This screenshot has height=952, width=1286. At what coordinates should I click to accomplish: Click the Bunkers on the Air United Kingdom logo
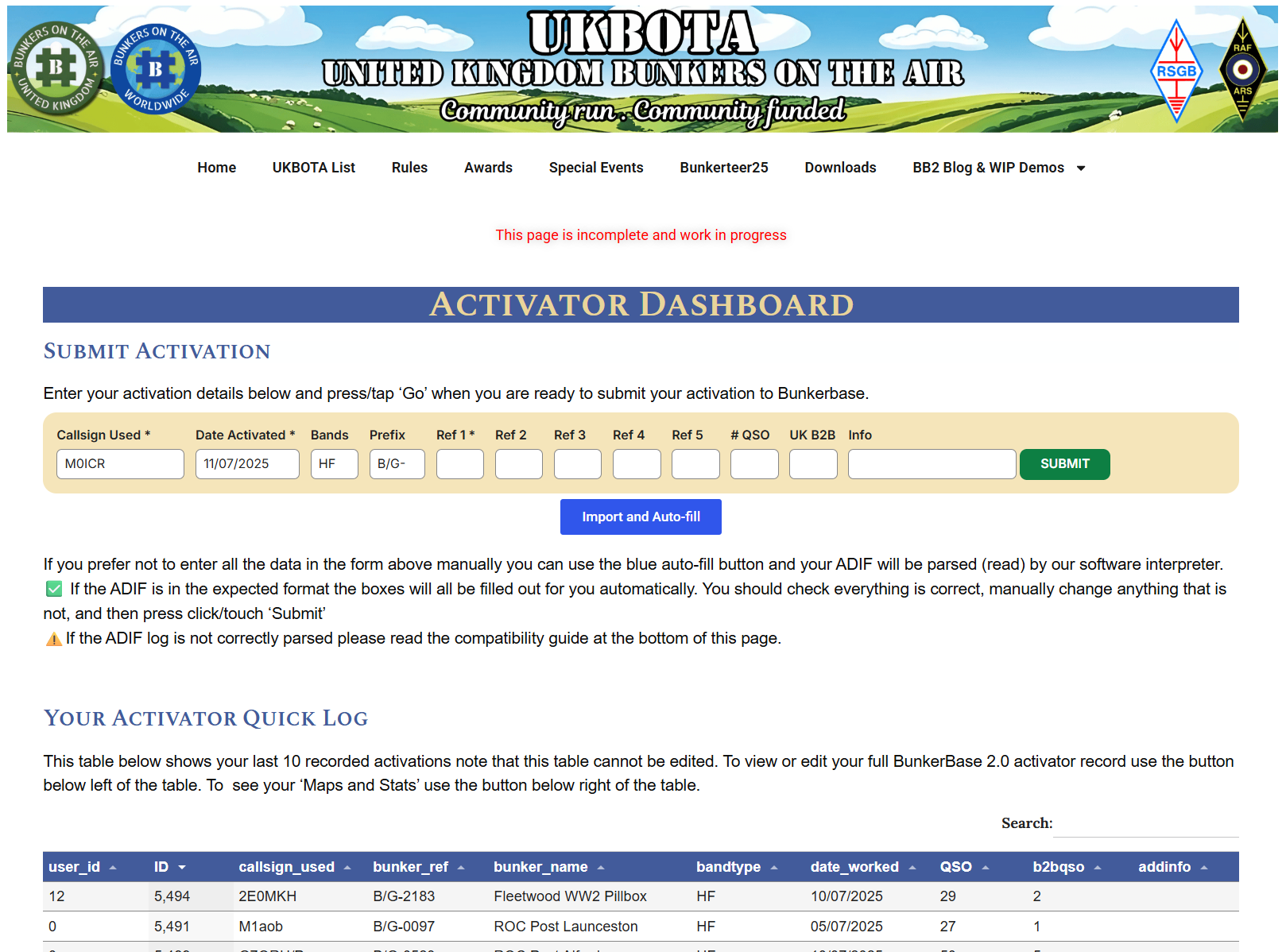[56, 68]
